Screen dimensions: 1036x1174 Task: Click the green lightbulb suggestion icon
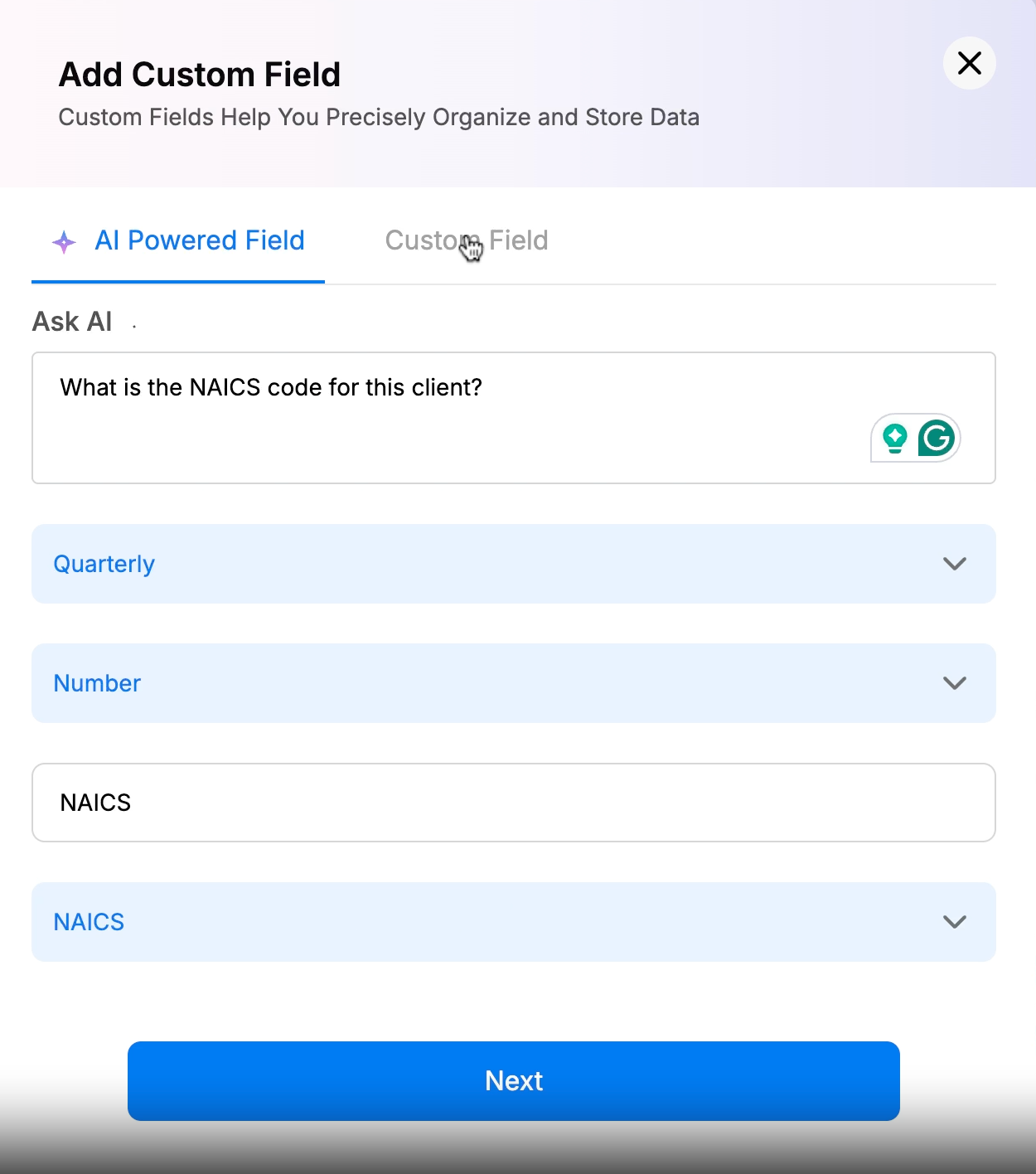coord(894,438)
